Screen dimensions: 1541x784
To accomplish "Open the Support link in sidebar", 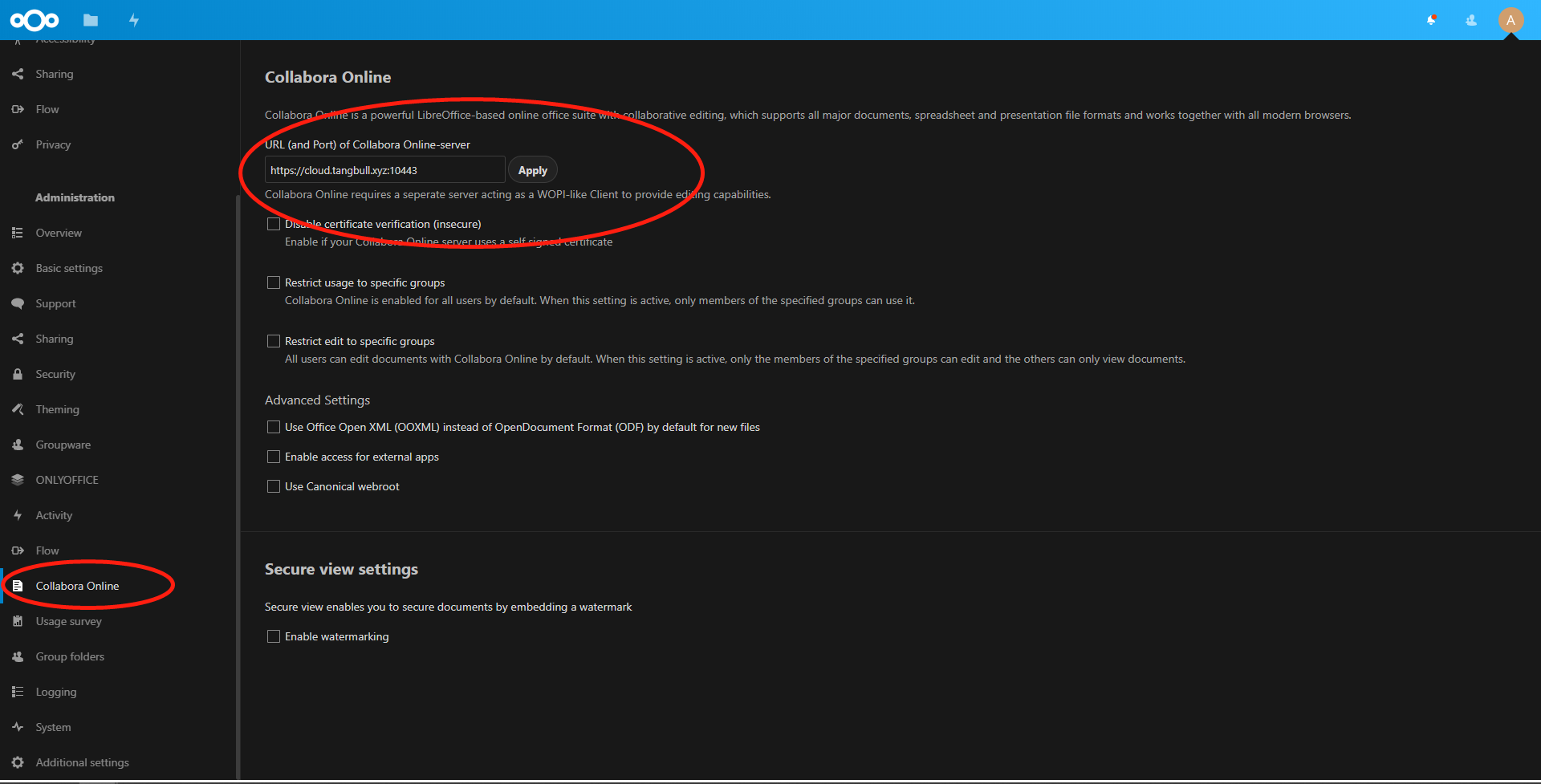I will 55,303.
